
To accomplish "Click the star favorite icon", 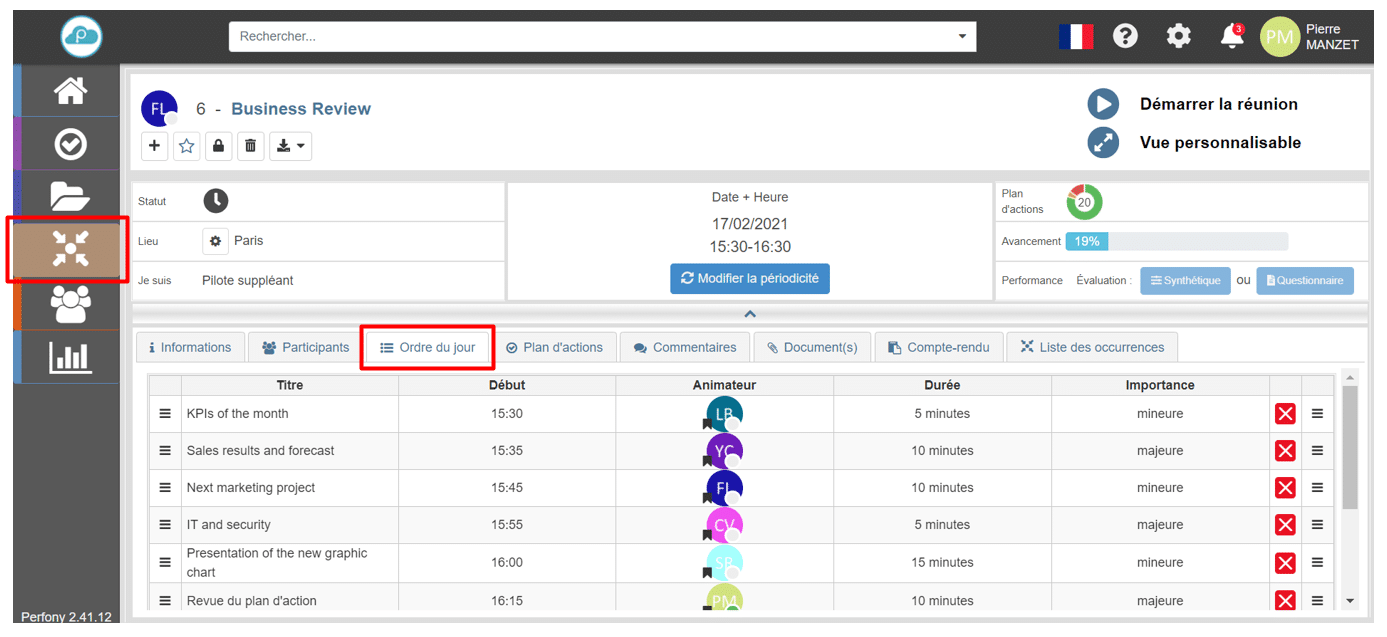I will coord(186,146).
